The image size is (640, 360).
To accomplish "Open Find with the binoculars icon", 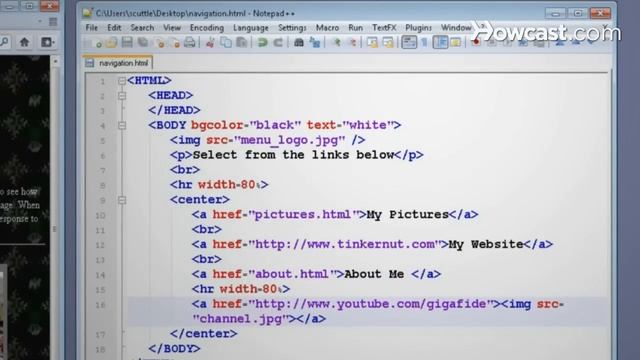I will pos(299,42).
